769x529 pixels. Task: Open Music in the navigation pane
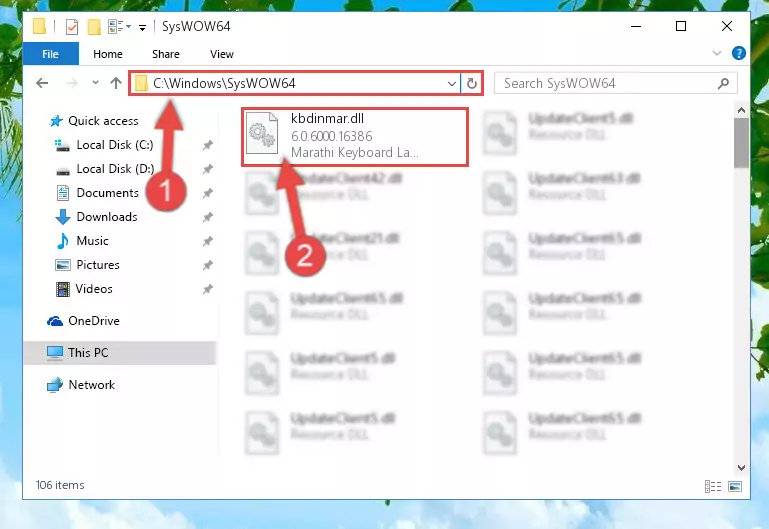point(82,241)
